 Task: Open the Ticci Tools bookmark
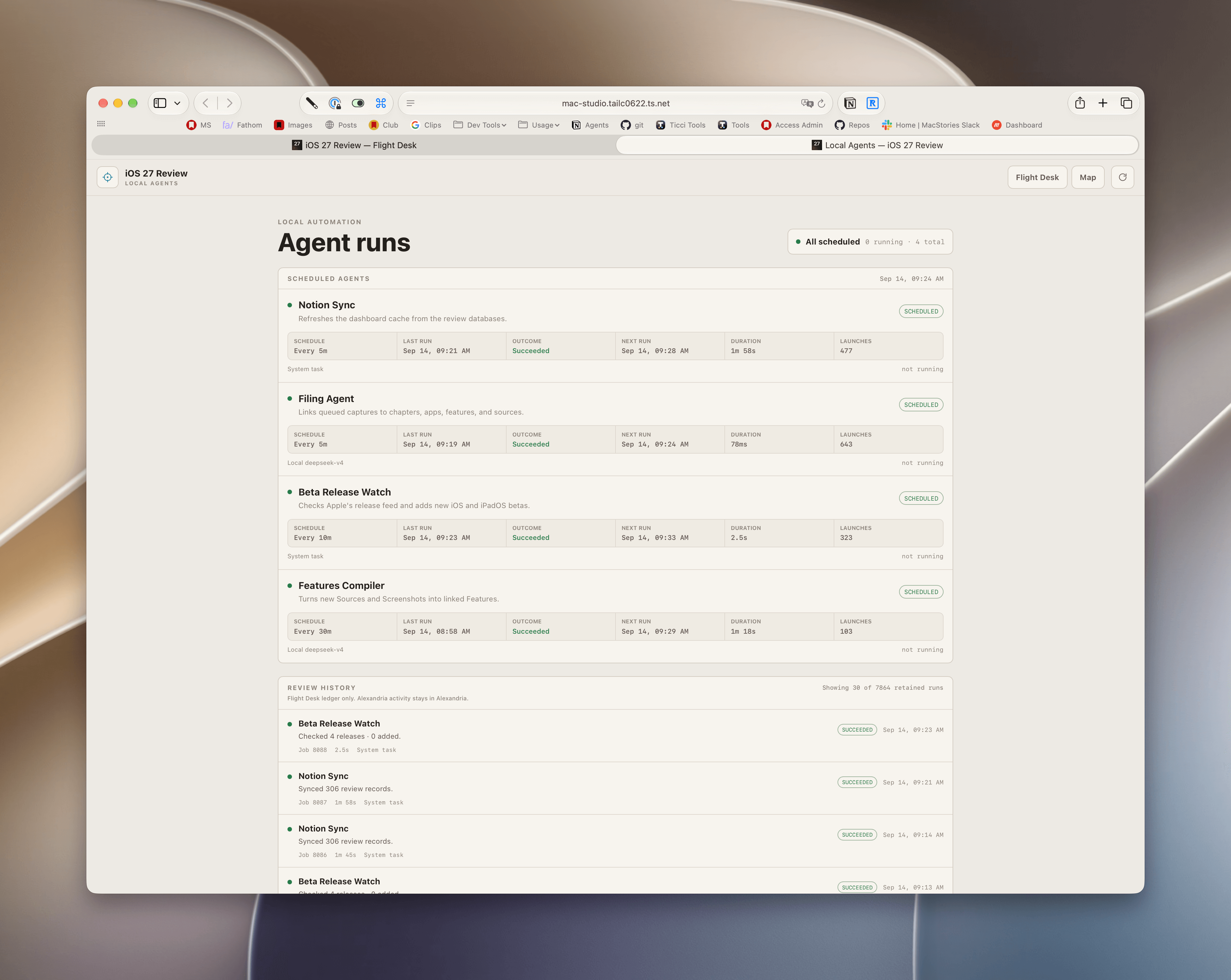(681, 125)
